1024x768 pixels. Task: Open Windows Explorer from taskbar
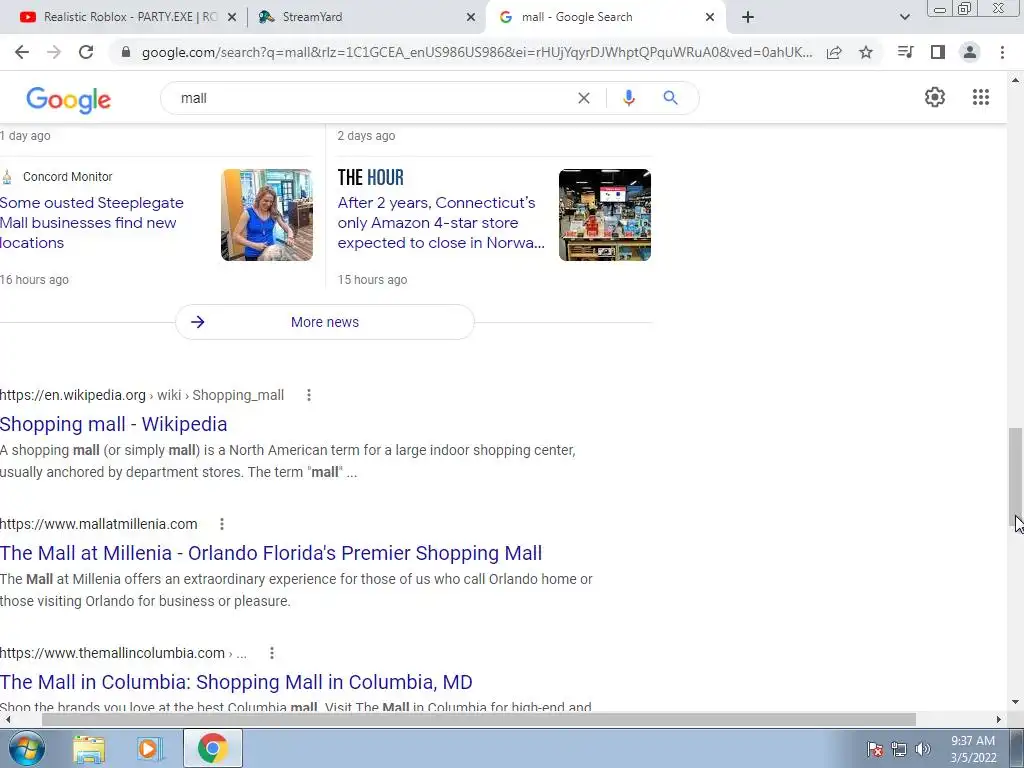[89, 748]
